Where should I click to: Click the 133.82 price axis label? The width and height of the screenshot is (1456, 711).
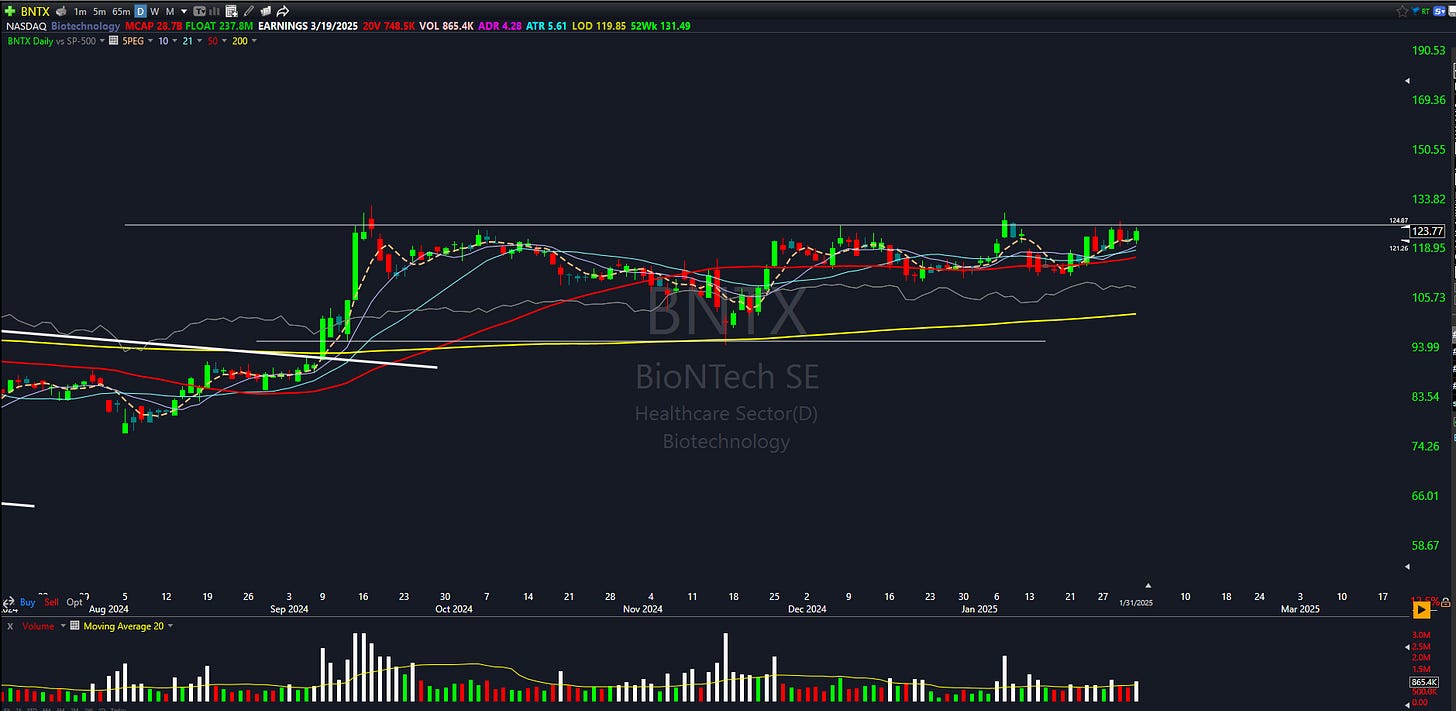tap(1427, 199)
